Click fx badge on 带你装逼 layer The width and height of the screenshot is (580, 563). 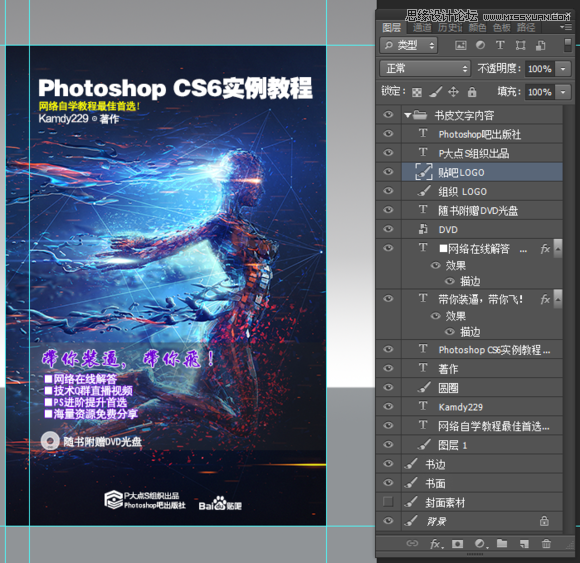[x=545, y=299]
